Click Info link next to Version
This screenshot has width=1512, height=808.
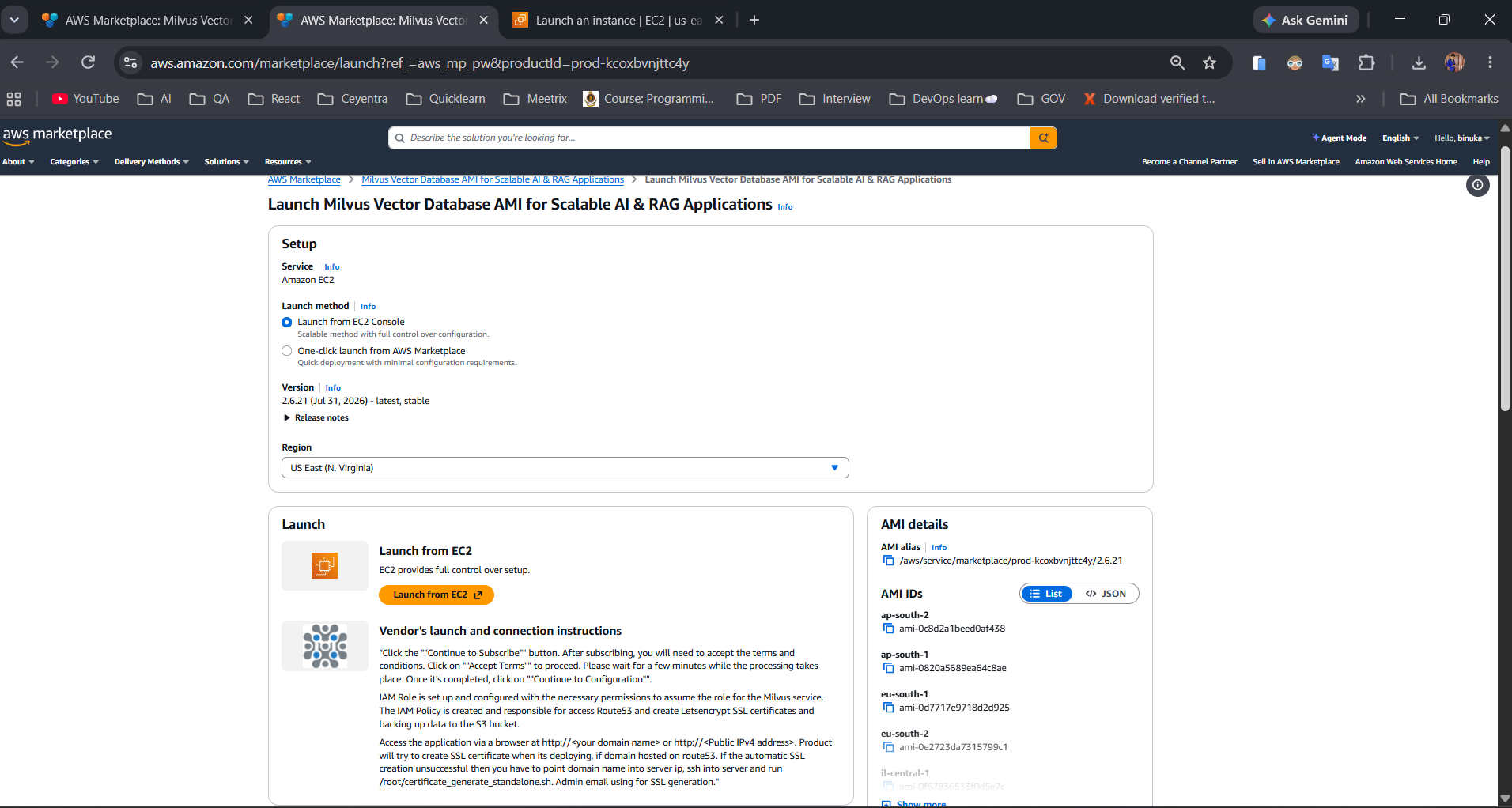tap(333, 388)
